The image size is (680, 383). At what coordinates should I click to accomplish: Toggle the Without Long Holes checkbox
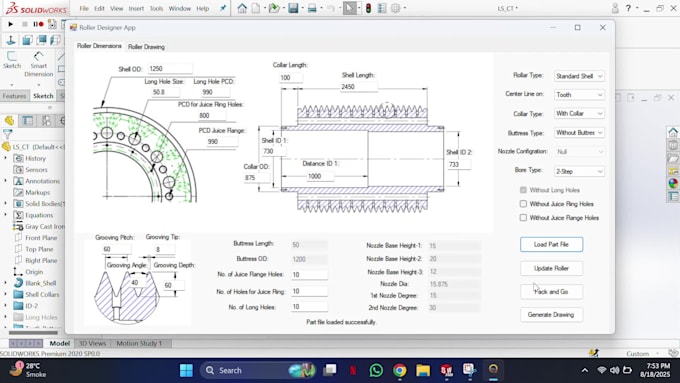click(523, 190)
